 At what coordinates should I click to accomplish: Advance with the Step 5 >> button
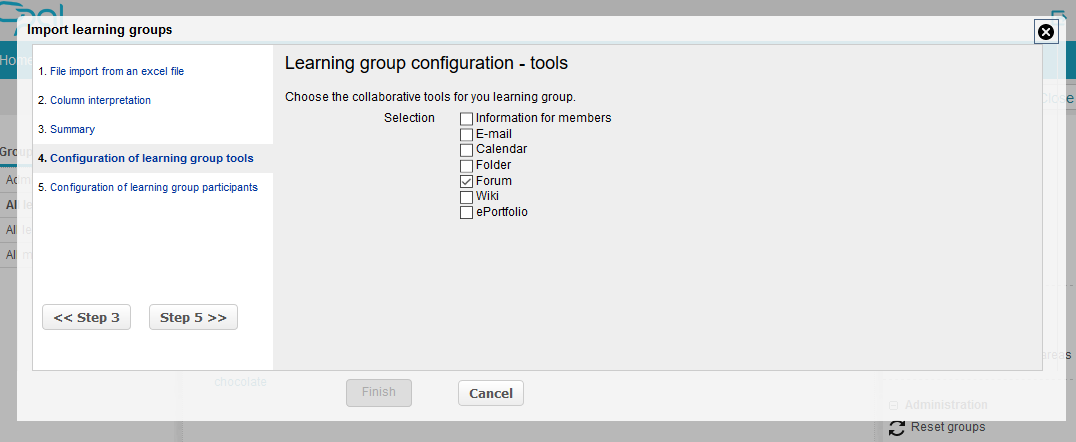193,318
